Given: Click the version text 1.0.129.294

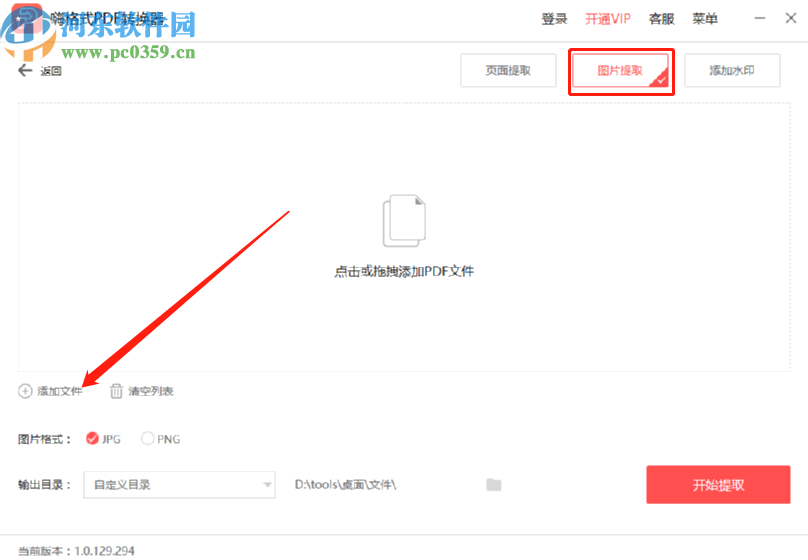Looking at the screenshot, I should pyautogui.click(x=105, y=551).
